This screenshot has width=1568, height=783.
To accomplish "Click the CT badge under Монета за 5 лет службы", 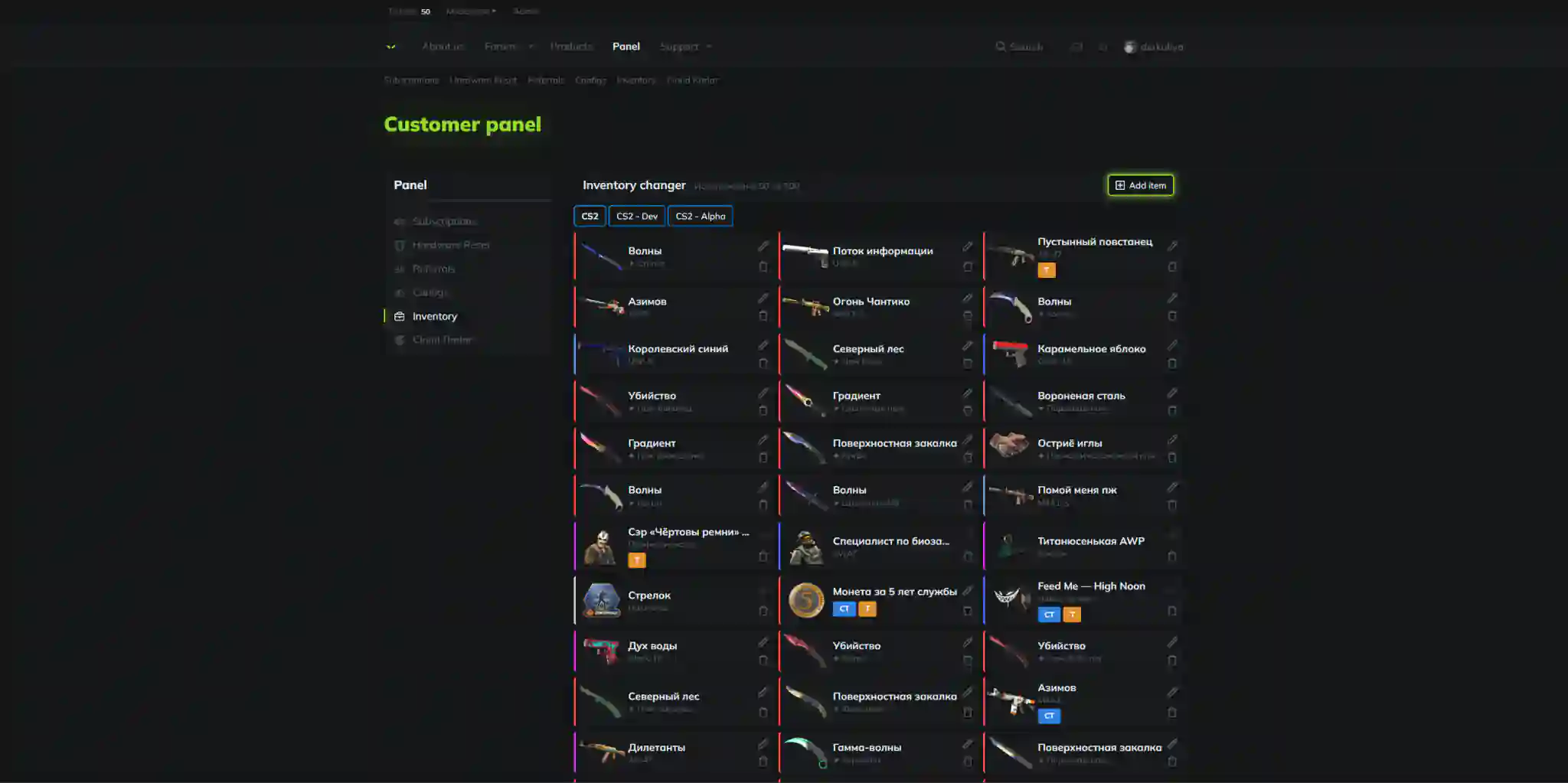I will (844, 609).
